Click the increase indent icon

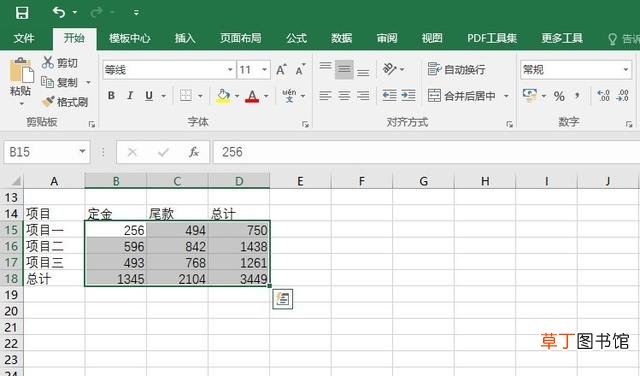click(x=408, y=96)
